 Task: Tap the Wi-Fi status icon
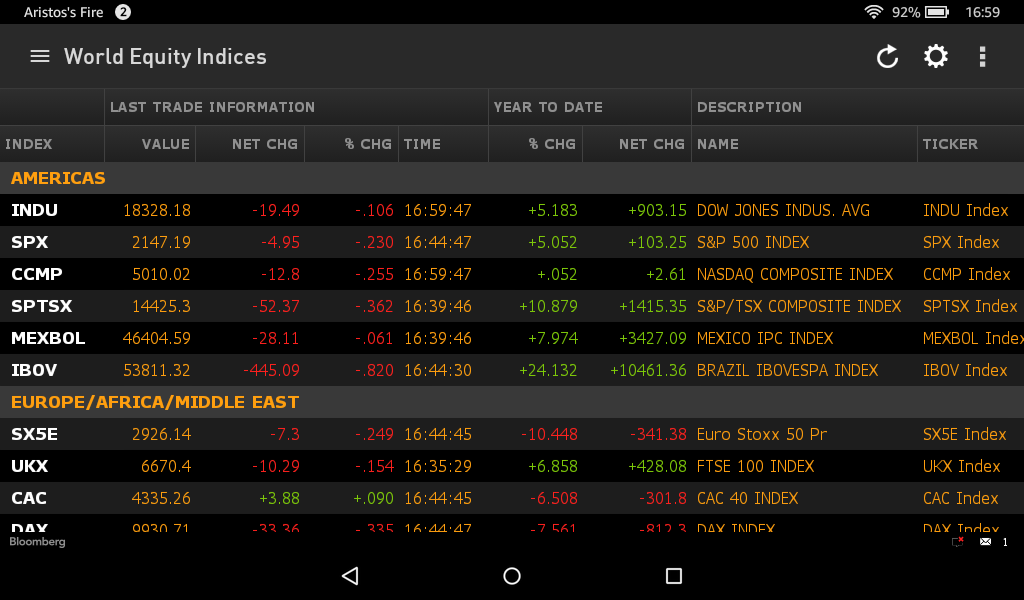(874, 12)
